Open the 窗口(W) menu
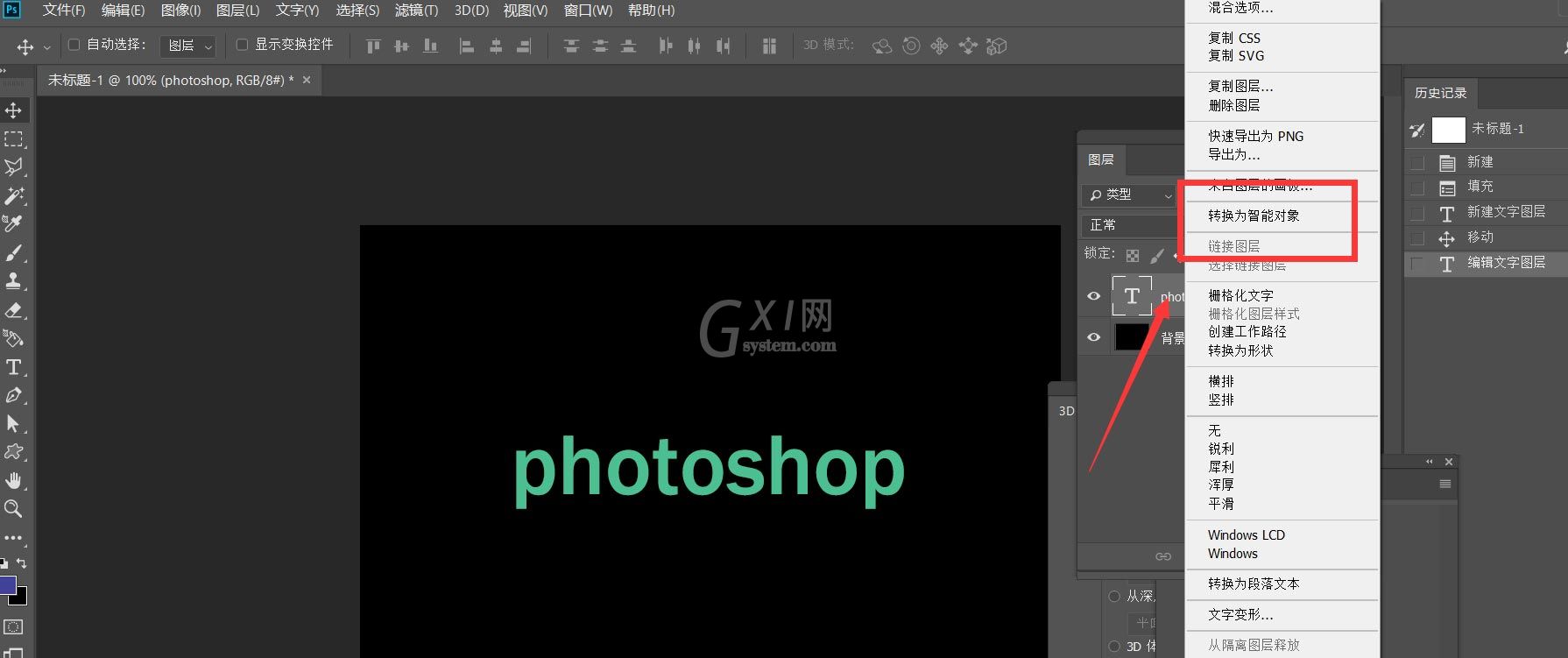The image size is (1568, 658). (x=588, y=11)
